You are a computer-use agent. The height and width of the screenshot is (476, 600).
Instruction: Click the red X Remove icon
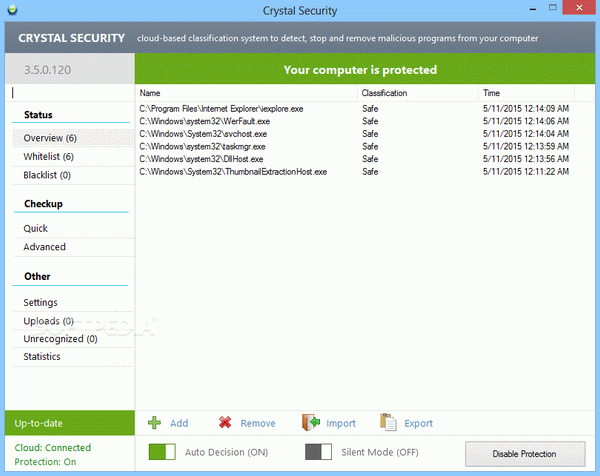point(225,422)
